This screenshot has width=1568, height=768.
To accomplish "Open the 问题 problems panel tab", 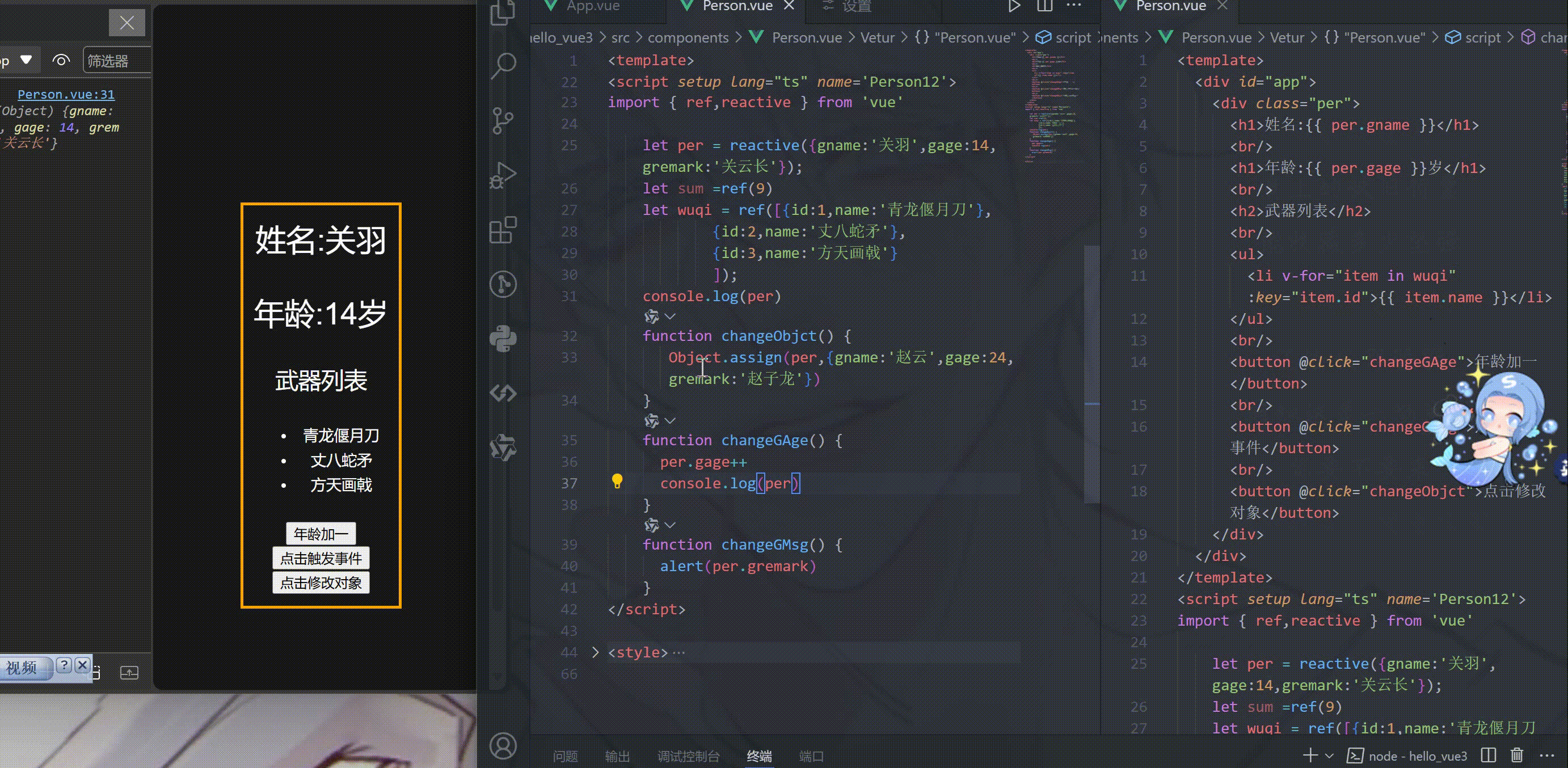I will tap(565, 756).
